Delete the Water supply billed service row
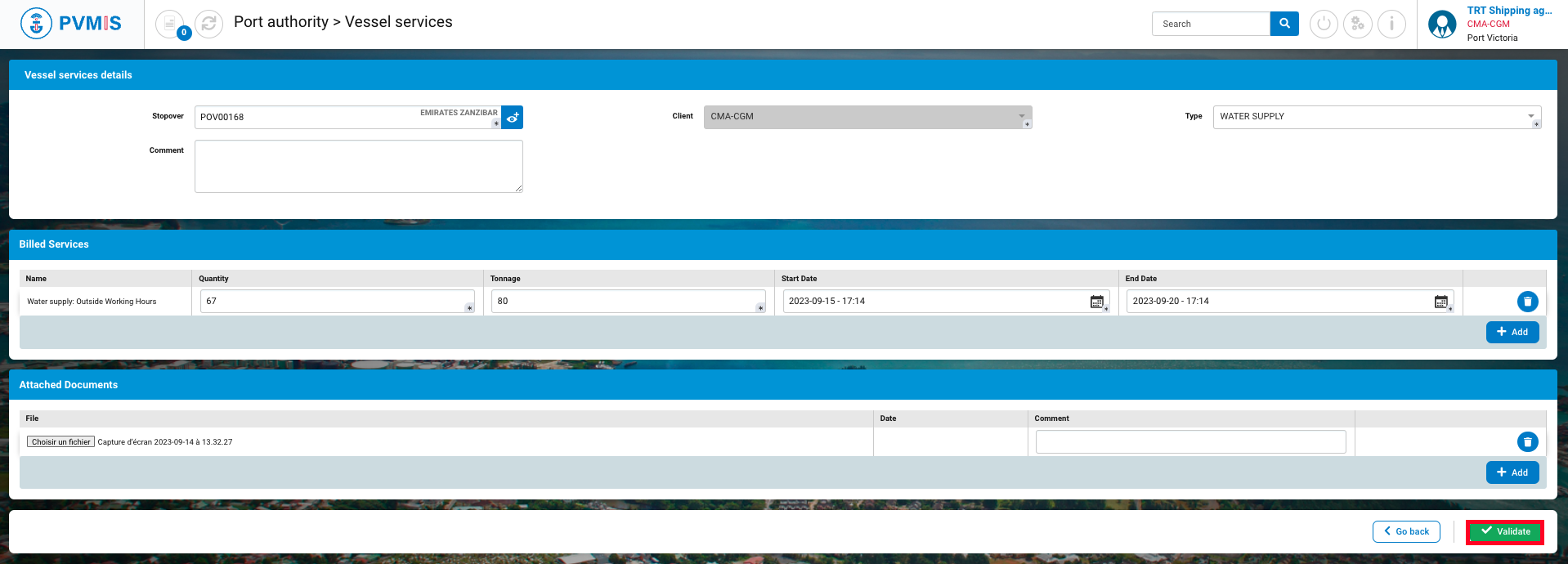This screenshot has width=1568, height=564. (1527, 302)
